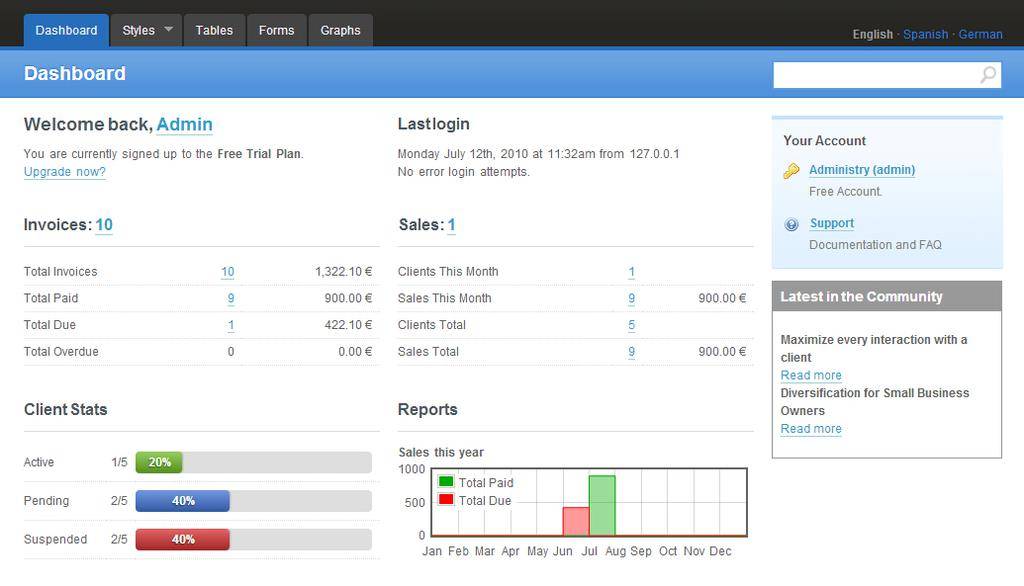
Task: Open the Administry (admin) account link
Action: (x=861, y=170)
